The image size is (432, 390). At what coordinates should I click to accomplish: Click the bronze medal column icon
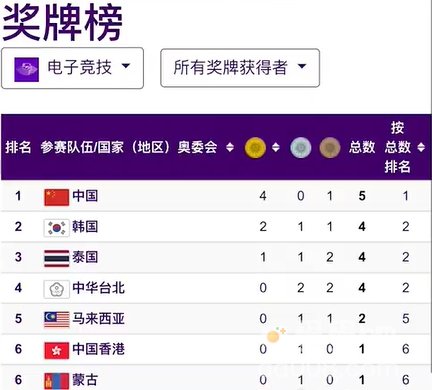coord(330,147)
